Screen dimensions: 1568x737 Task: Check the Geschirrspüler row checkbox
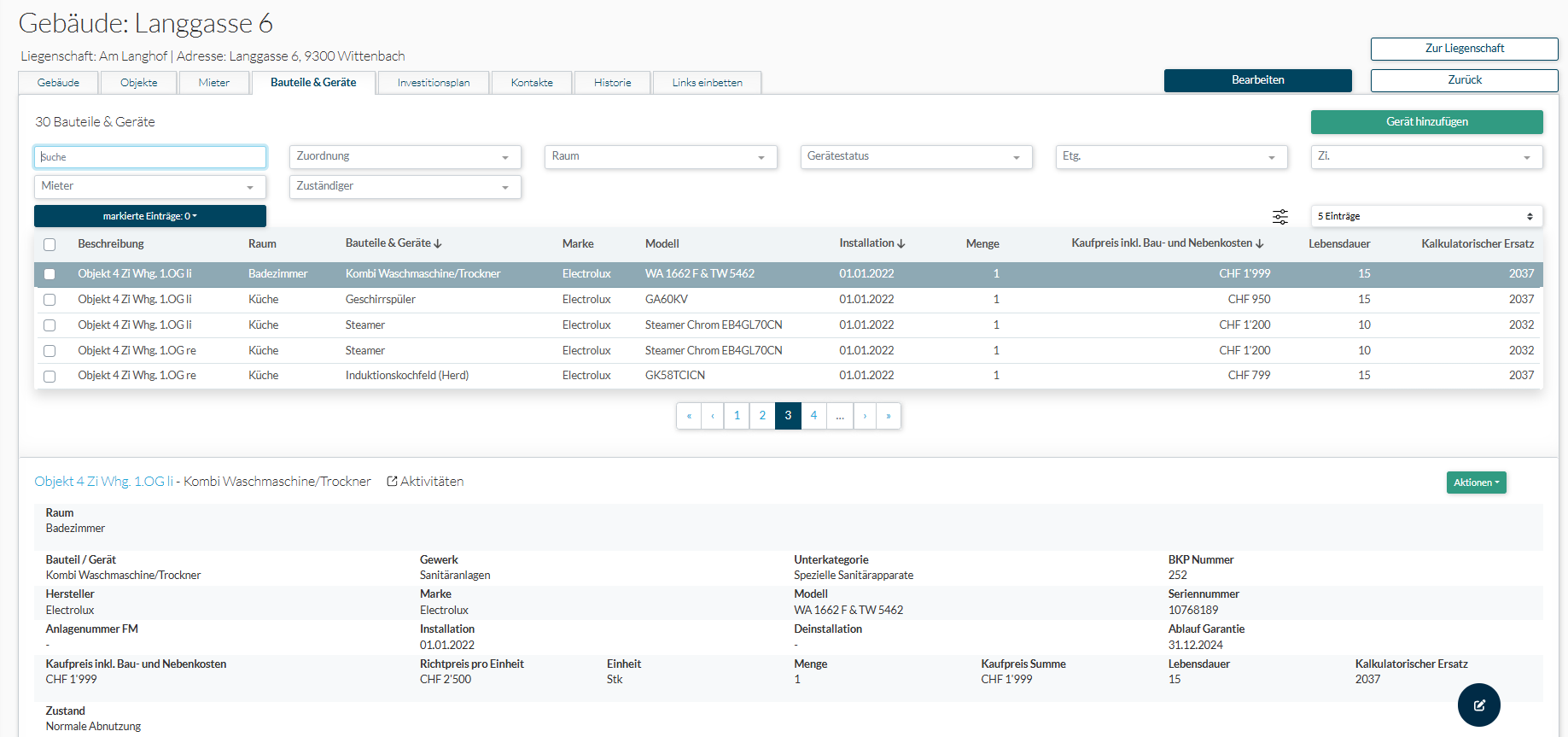pos(50,300)
